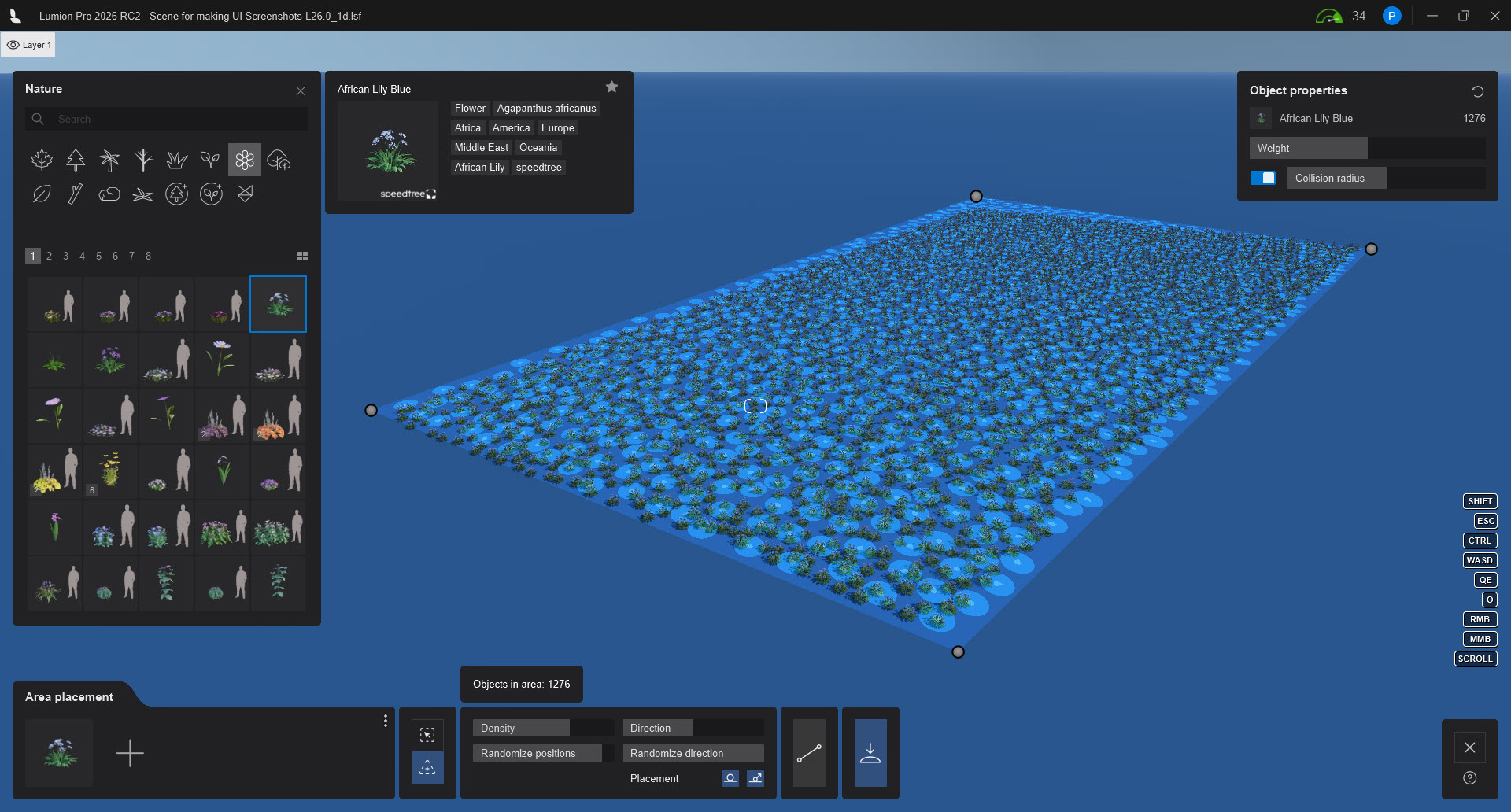Click the Agapanthus africanus tag
This screenshot has width=1511, height=812.
click(x=547, y=108)
